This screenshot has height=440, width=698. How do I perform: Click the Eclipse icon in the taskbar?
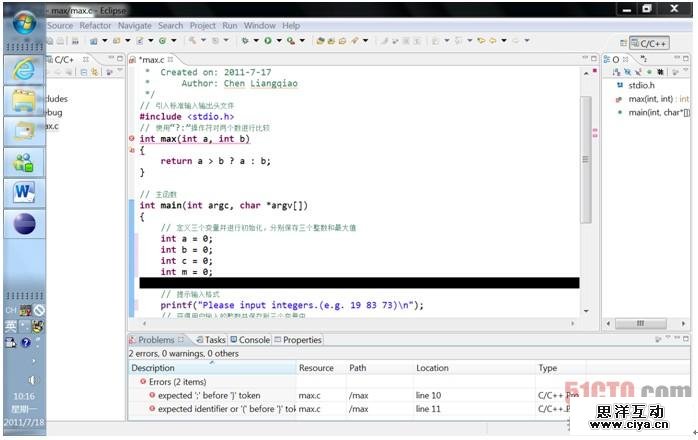point(22,224)
